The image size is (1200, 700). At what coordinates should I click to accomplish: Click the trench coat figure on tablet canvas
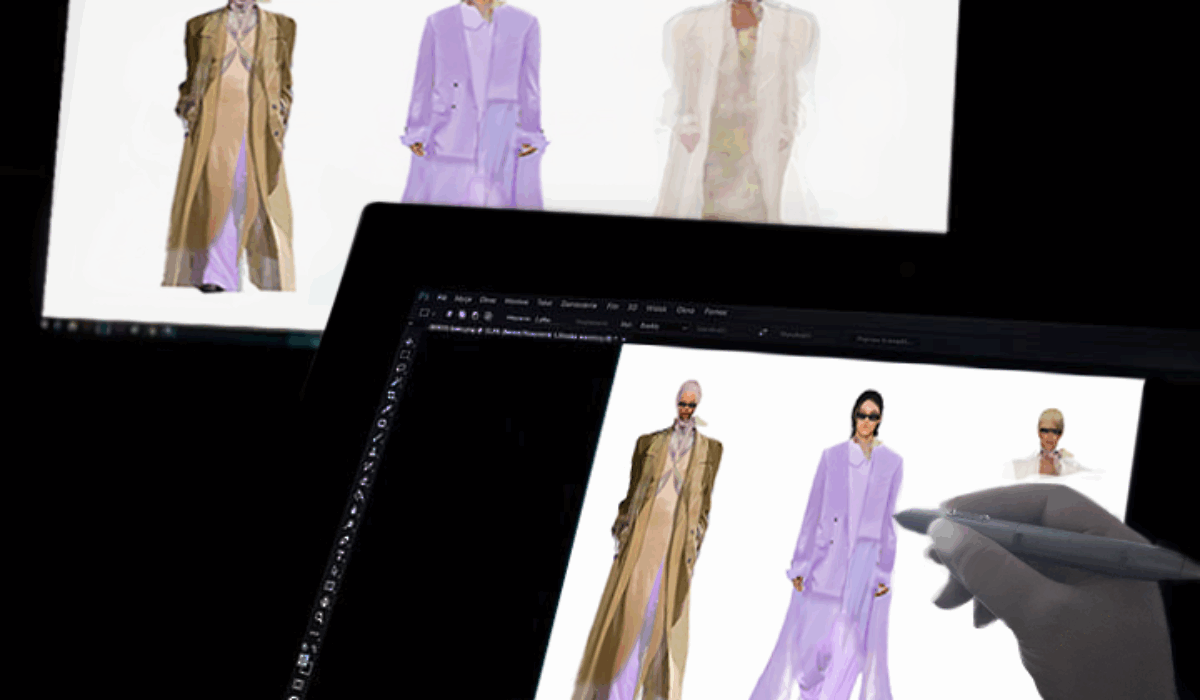[662, 545]
